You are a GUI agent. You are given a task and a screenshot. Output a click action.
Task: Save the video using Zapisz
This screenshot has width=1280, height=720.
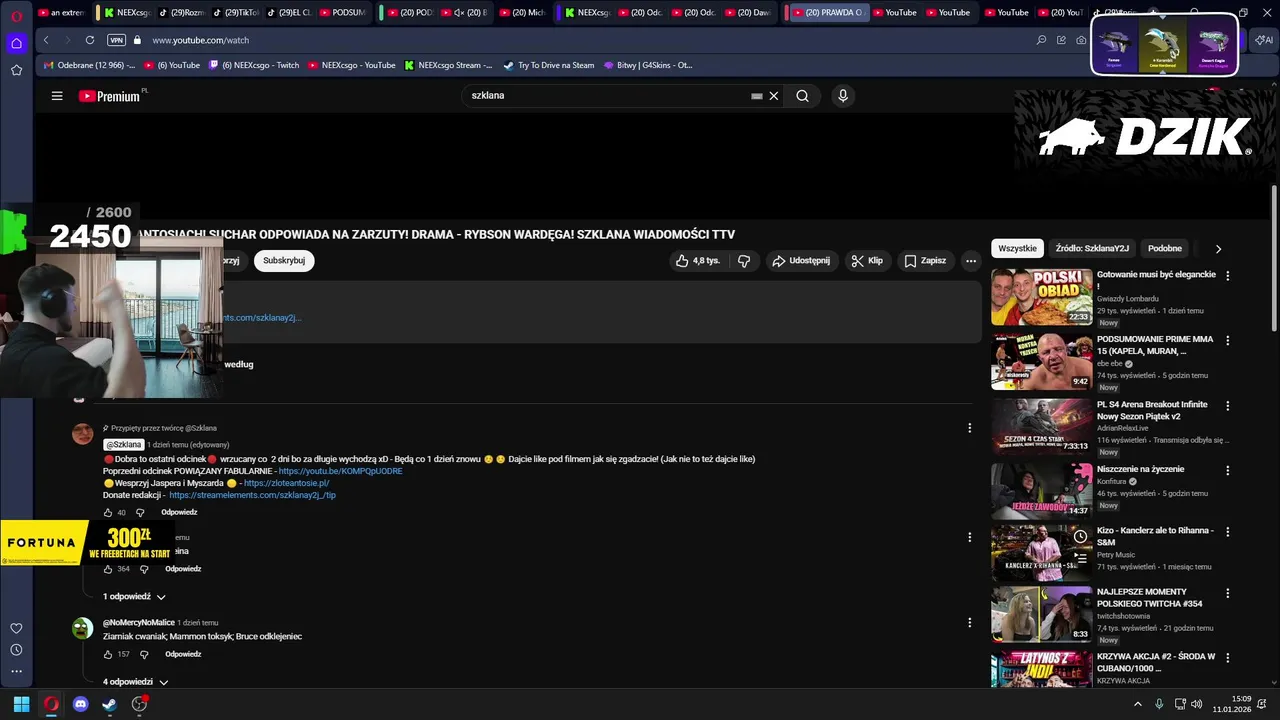point(925,261)
